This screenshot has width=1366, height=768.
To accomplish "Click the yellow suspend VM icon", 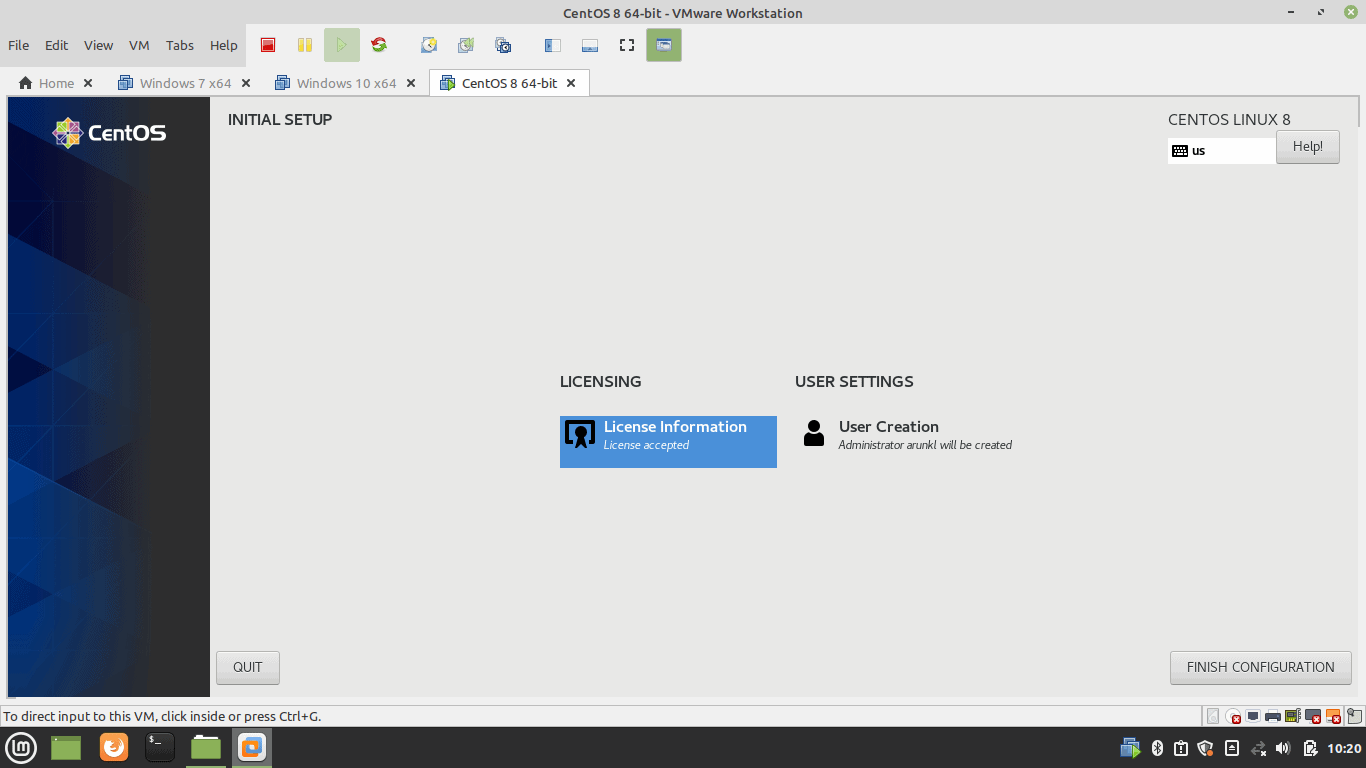I will click(305, 45).
